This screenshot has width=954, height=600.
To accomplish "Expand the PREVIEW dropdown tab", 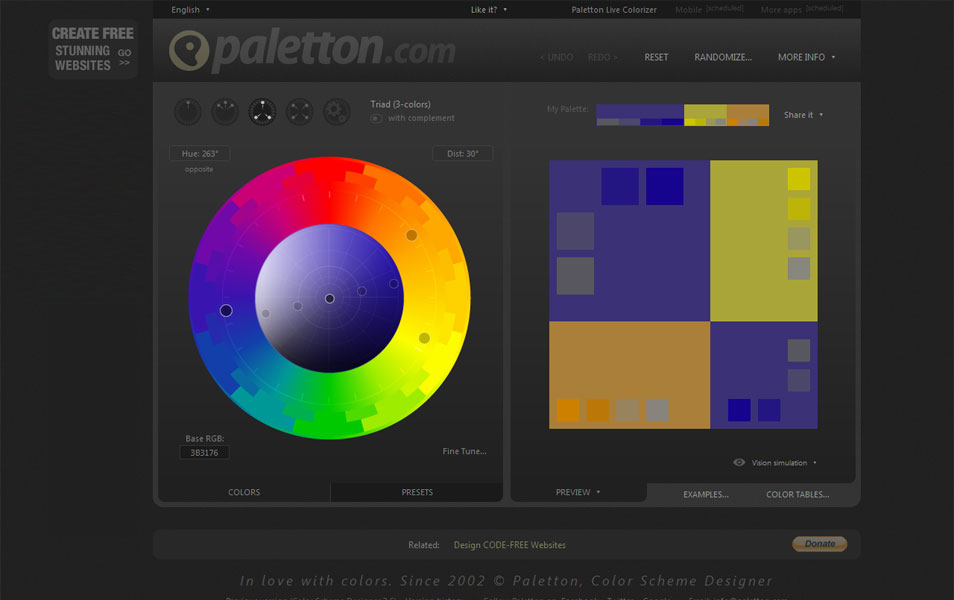I will click(577, 492).
